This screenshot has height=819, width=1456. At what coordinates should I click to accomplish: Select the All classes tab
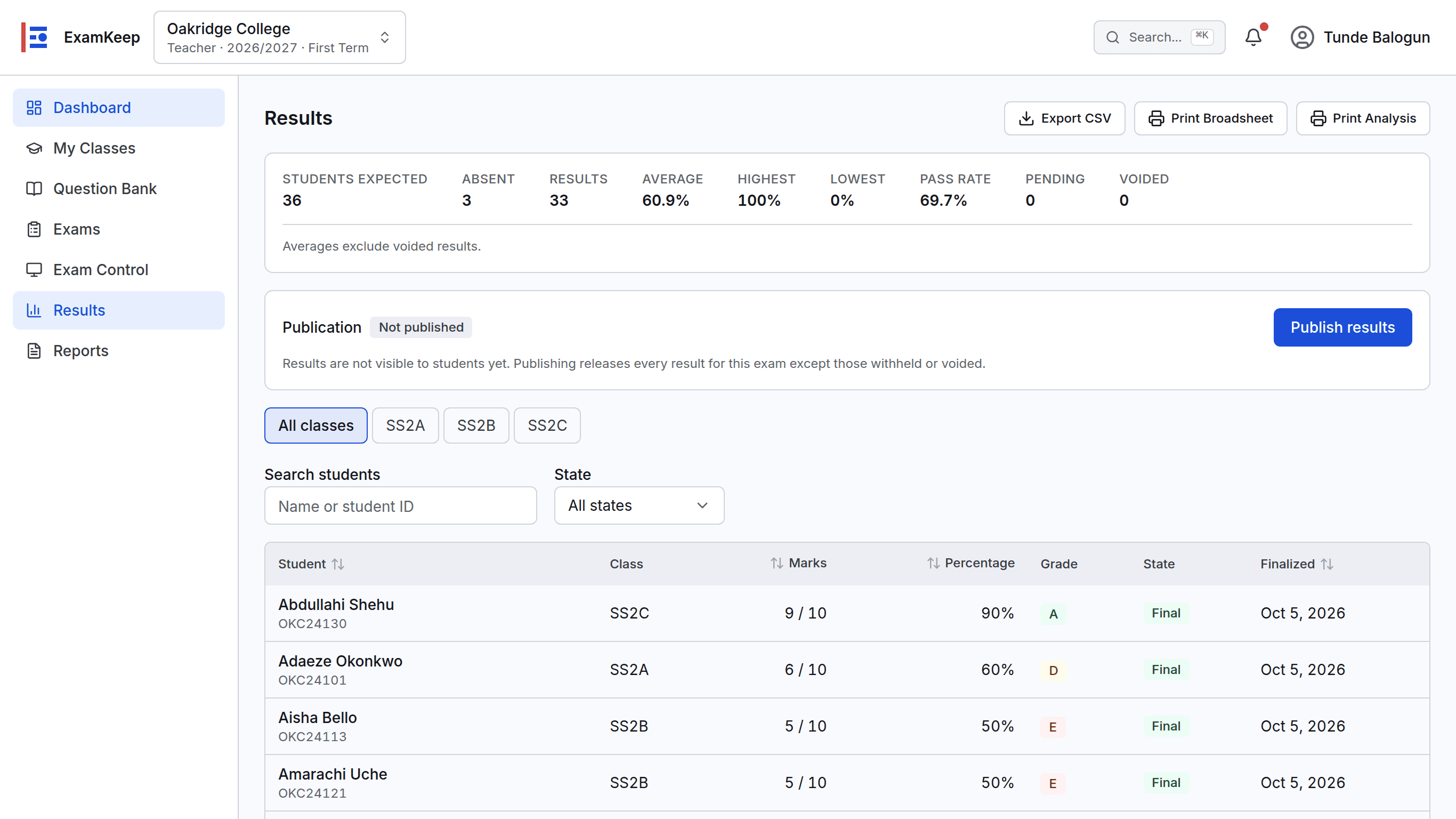tap(316, 425)
